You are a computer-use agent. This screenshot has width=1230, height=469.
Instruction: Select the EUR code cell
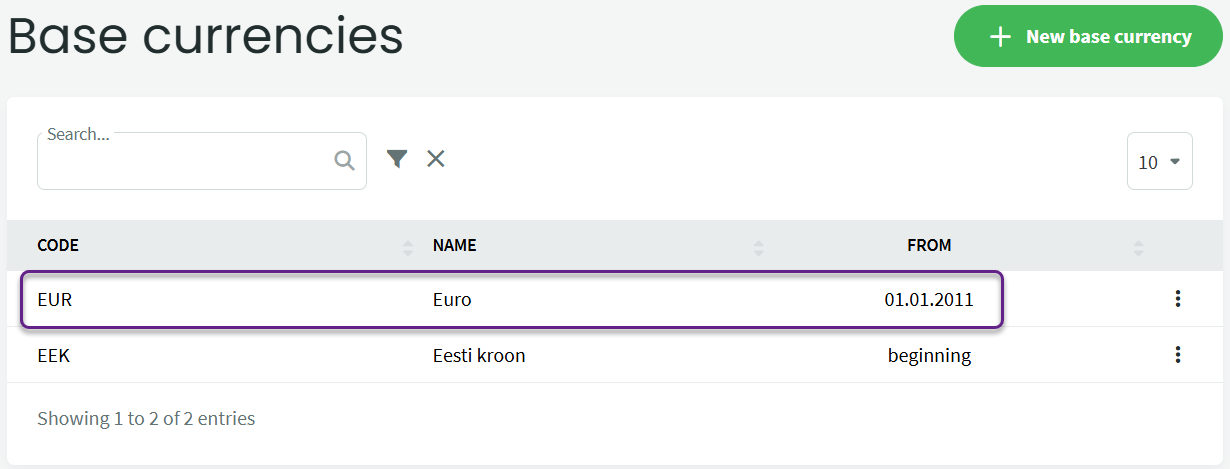click(55, 299)
